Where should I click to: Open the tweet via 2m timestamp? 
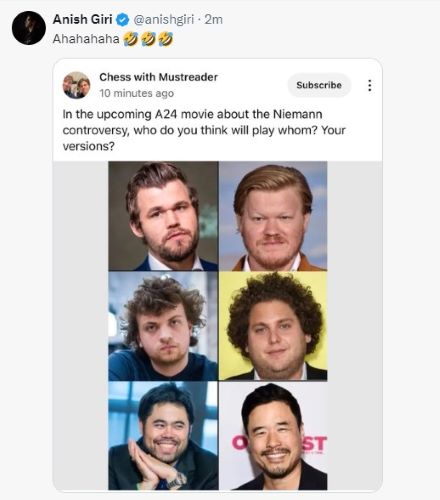pos(214,20)
